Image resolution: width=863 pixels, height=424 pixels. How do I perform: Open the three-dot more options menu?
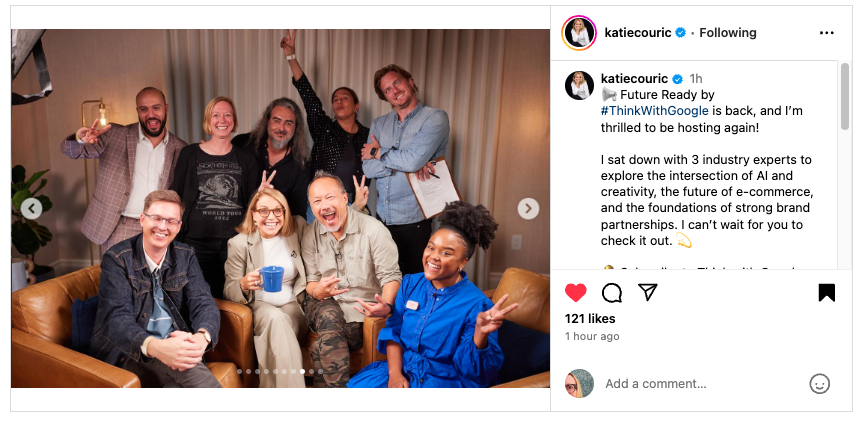[826, 33]
